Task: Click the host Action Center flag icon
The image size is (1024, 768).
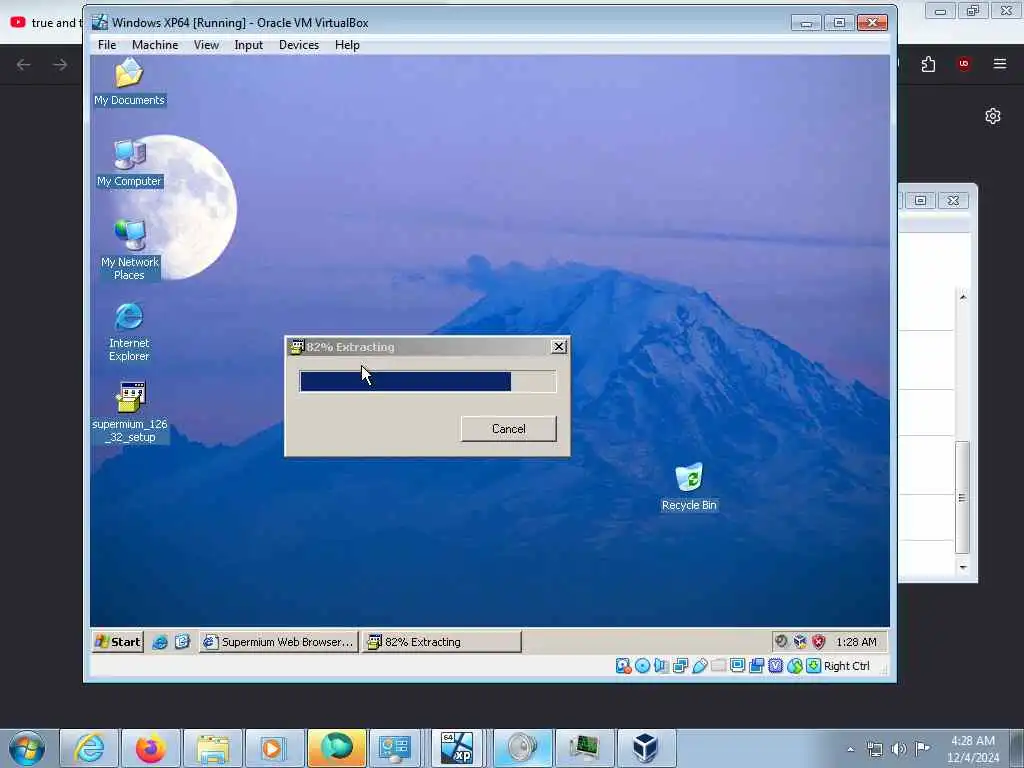Action: click(922, 748)
